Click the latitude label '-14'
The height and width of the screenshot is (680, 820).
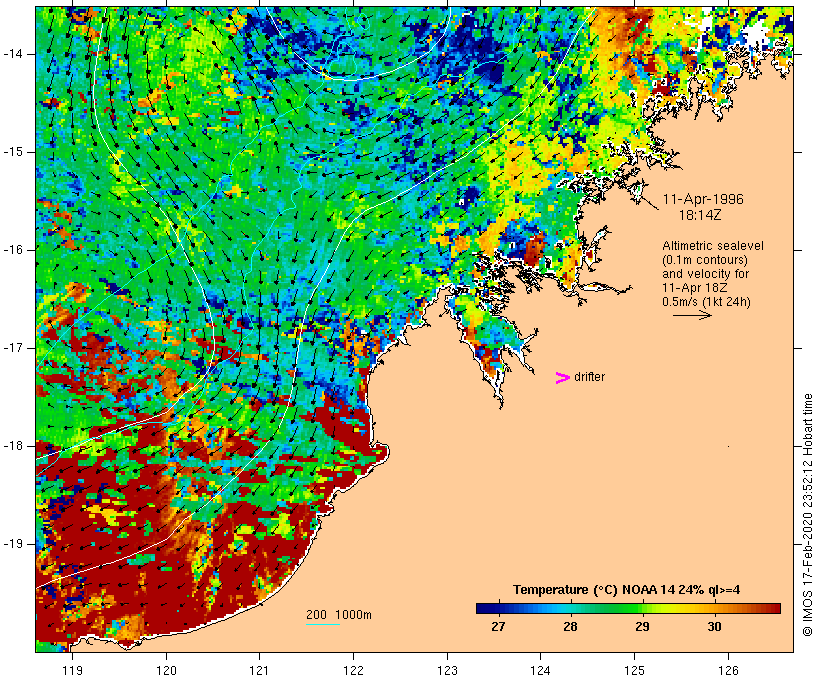tap(13, 54)
